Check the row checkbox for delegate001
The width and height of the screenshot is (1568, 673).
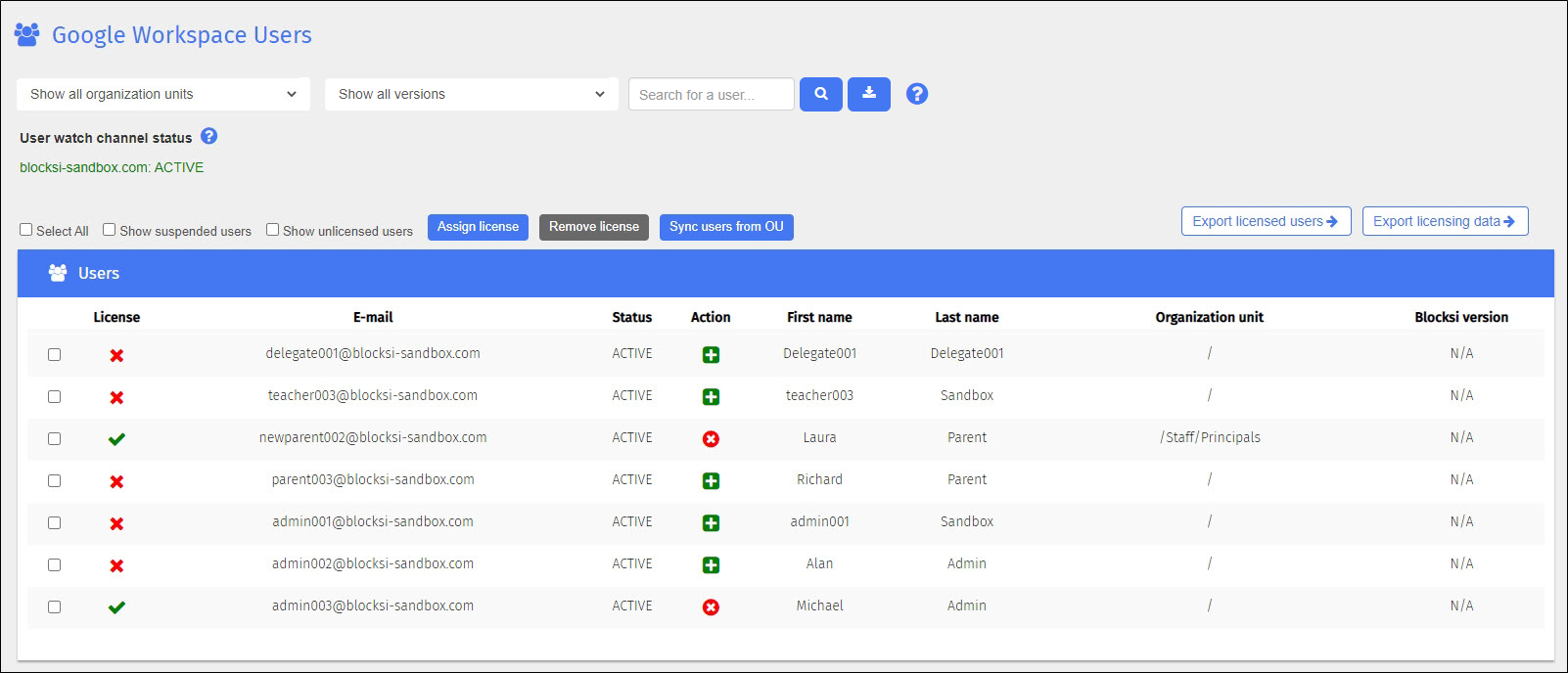[x=55, y=355]
